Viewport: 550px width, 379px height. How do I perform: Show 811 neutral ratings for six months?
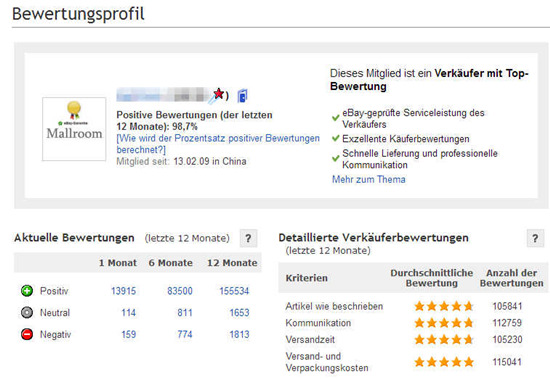185,313
